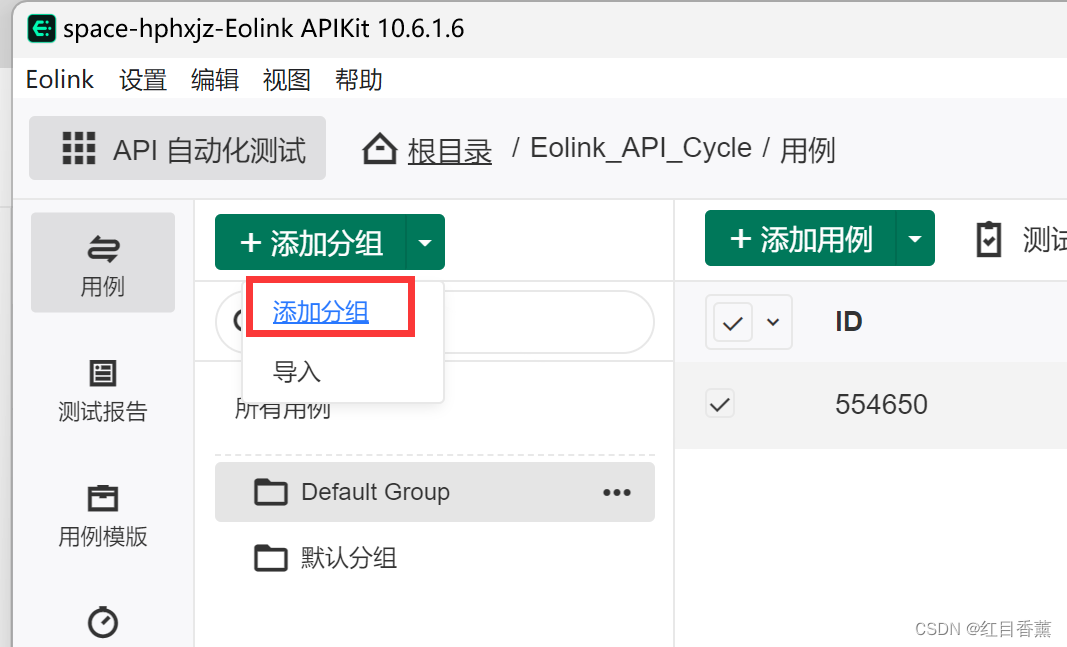Open the API 自动化测试 module switcher
1067x647 pixels.
point(177,148)
